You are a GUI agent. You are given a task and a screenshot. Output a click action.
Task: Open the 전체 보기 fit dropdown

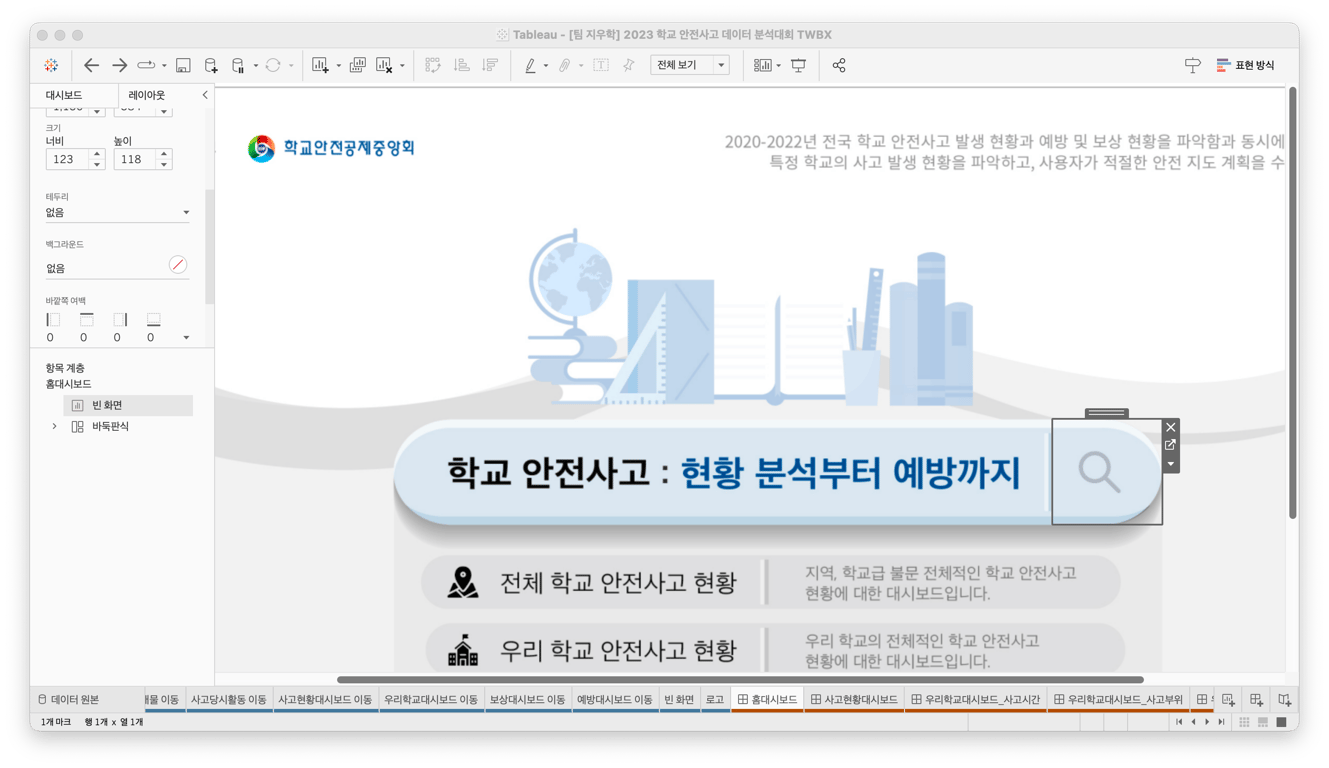click(719, 63)
